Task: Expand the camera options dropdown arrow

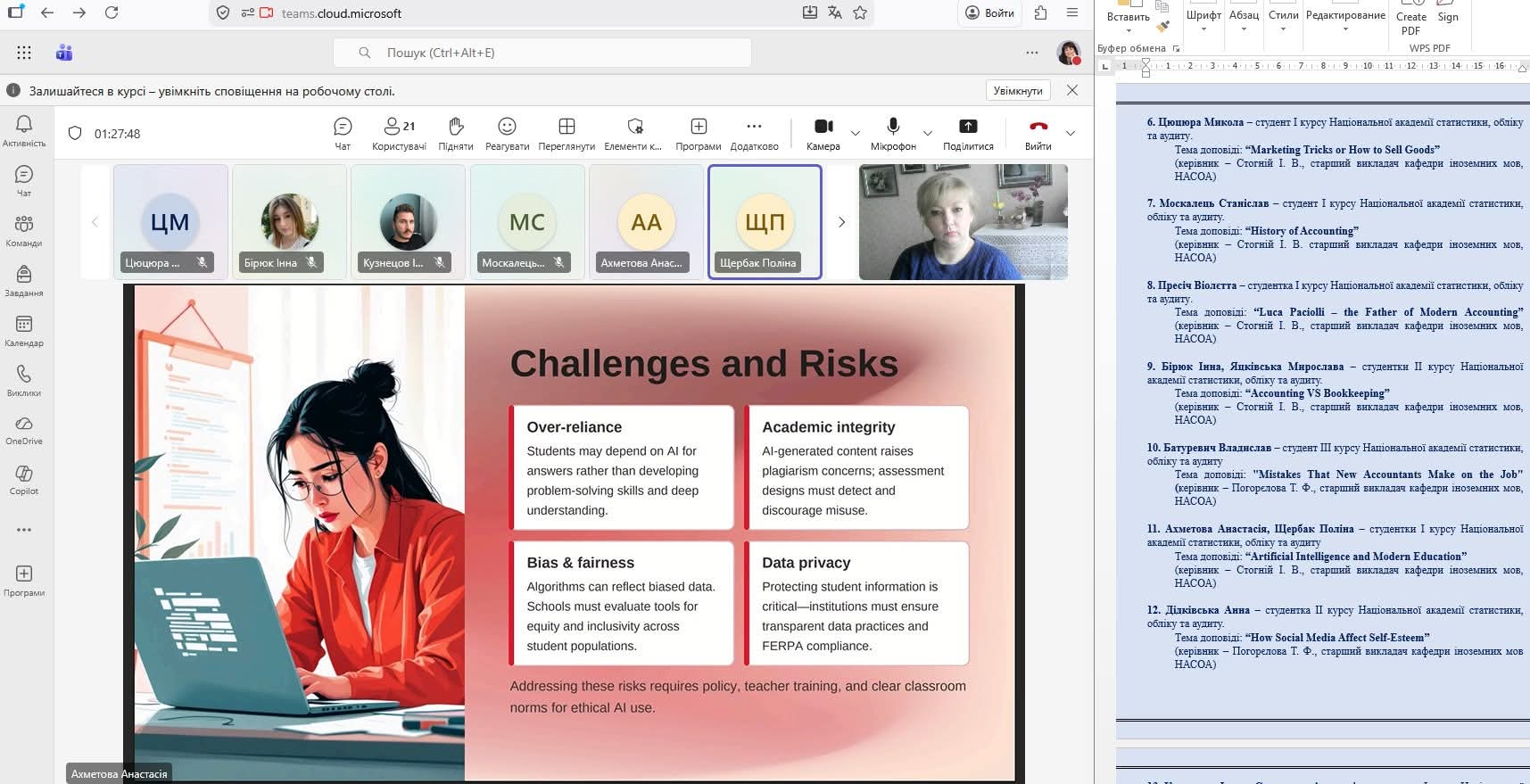Action: point(856,134)
